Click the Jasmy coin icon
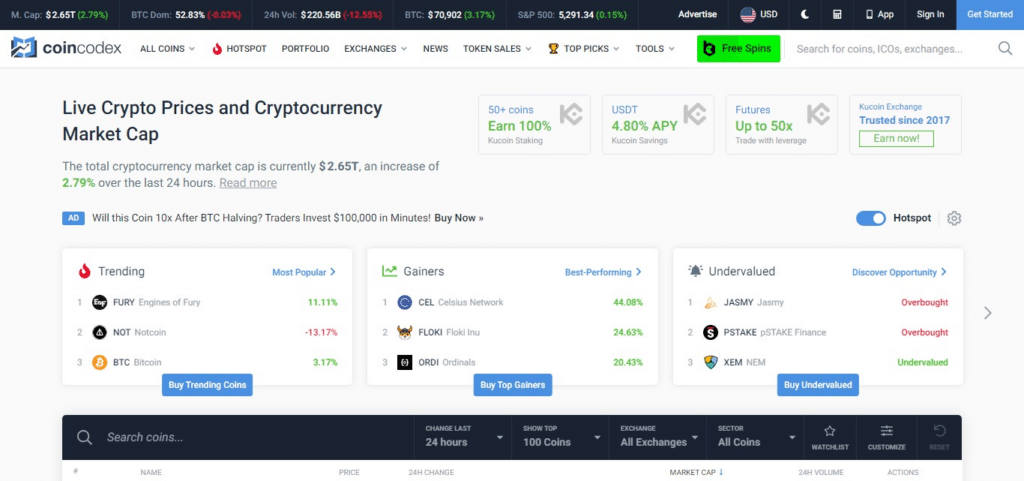Image resolution: width=1024 pixels, height=481 pixels. 711,302
